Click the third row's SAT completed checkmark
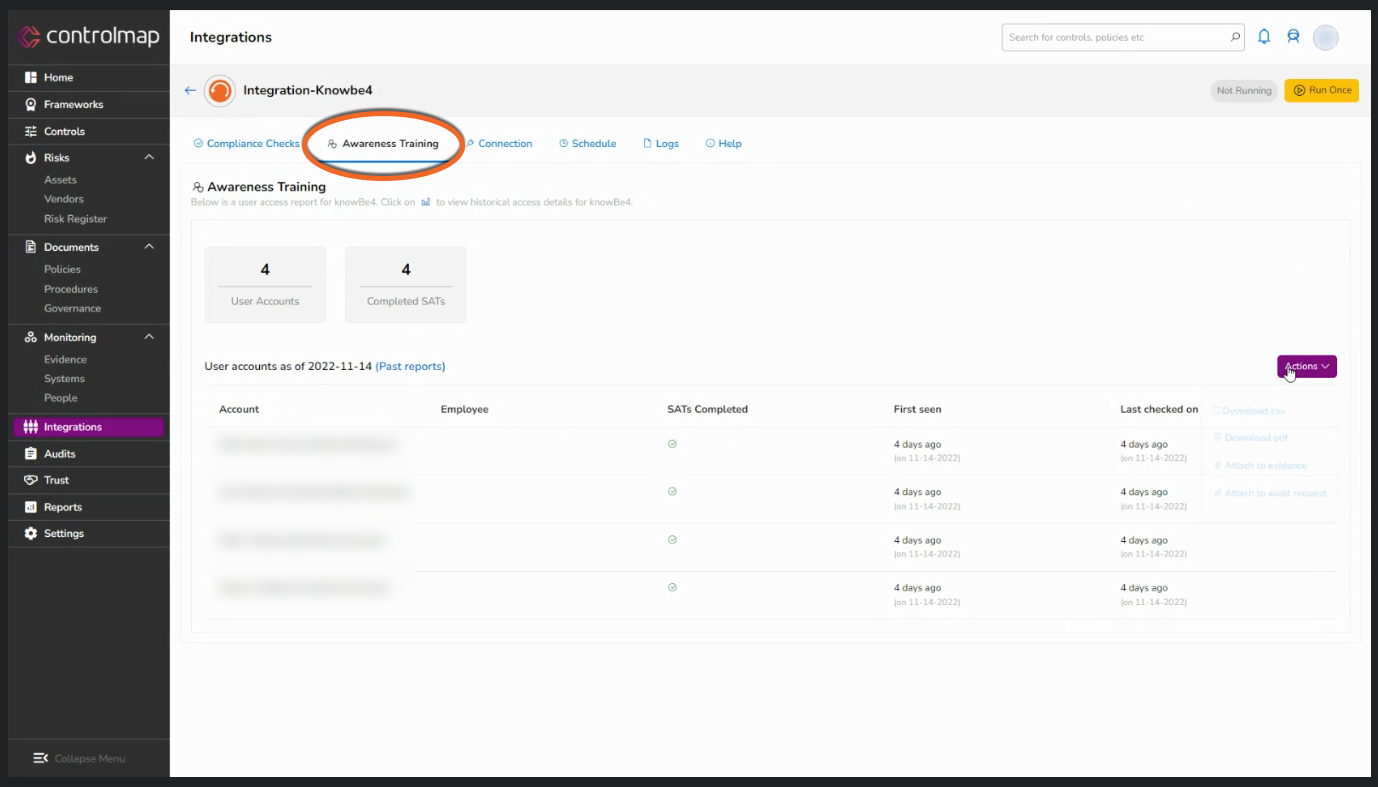The height and width of the screenshot is (787, 1378). tap(672, 539)
